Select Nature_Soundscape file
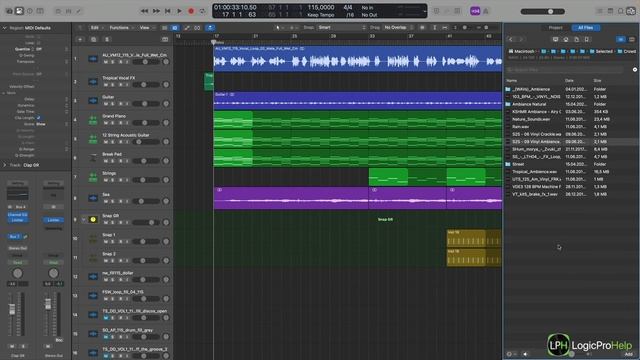This screenshot has width=640, height=360. click(531, 120)
